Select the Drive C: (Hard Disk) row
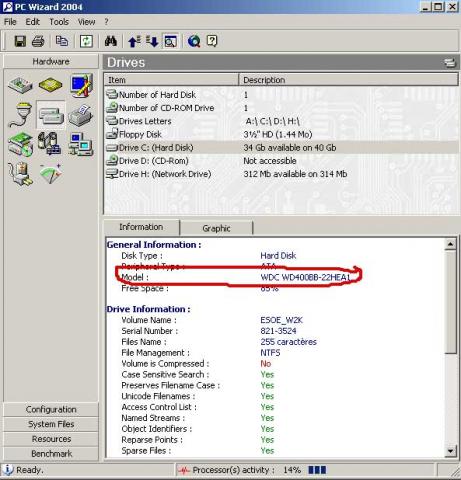Screen dimensions: 461x480 point(282,148)
